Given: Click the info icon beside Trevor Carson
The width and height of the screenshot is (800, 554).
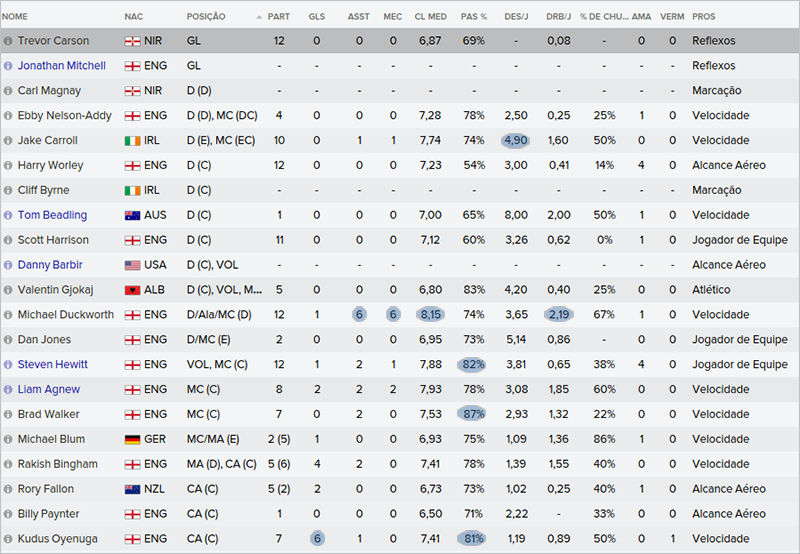Looking at the screenshot, I should [9, 41].
